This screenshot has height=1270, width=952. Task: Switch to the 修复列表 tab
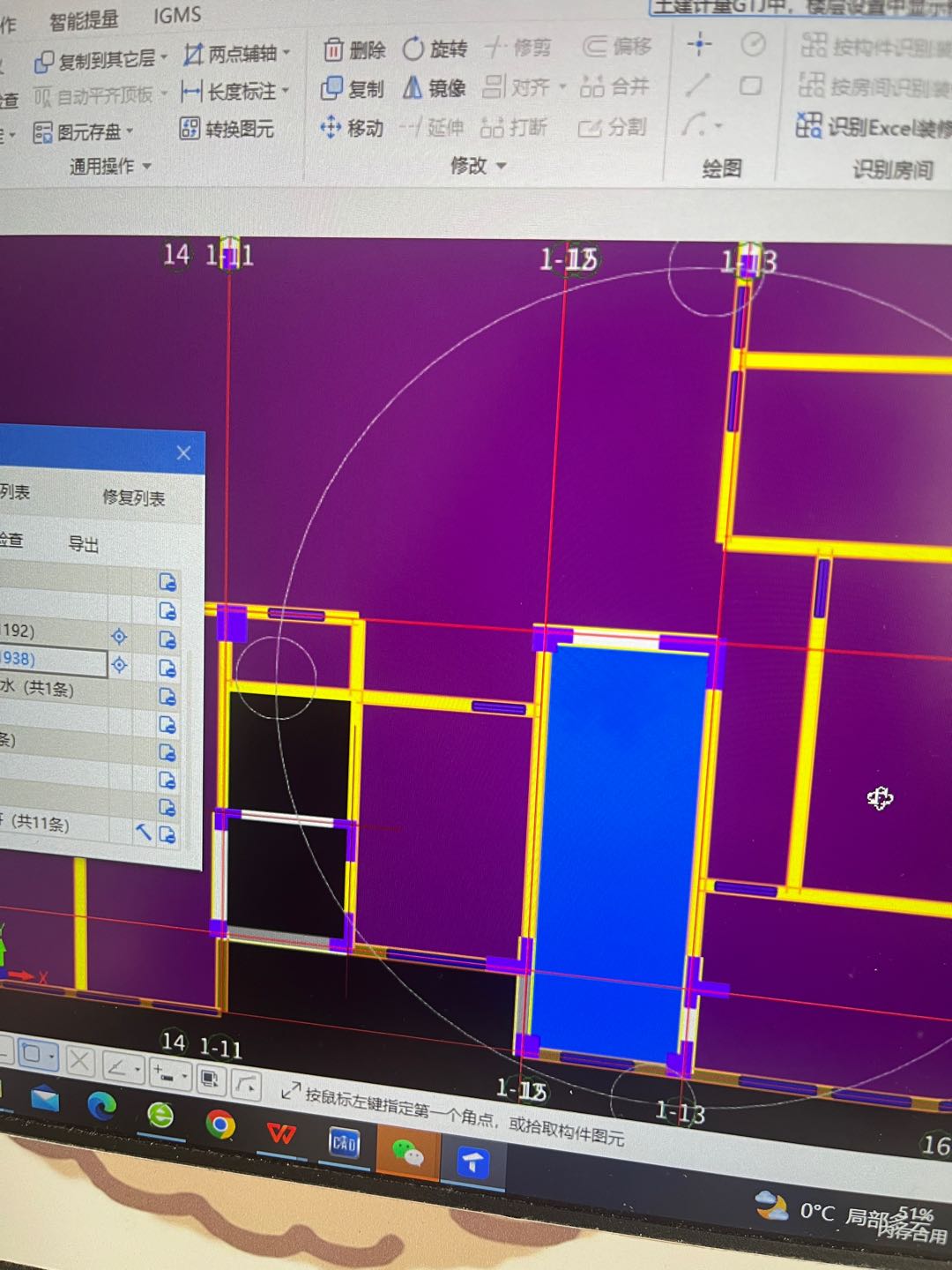(133, 497)
